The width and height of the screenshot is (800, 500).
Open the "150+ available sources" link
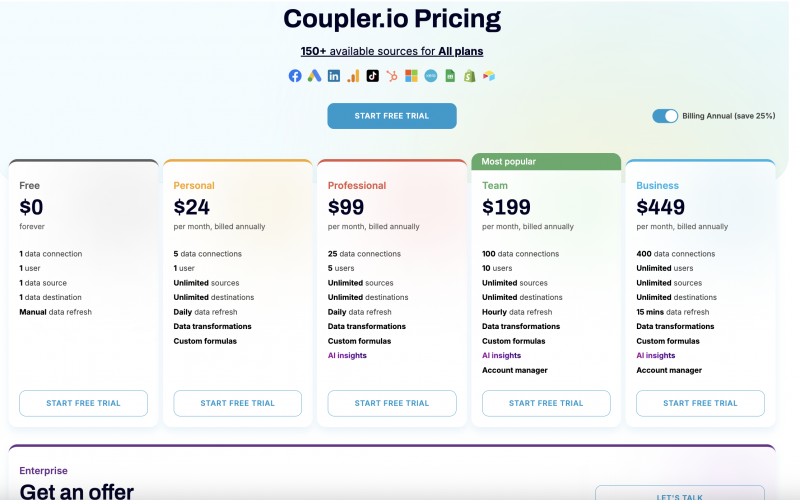click(364, 51)
